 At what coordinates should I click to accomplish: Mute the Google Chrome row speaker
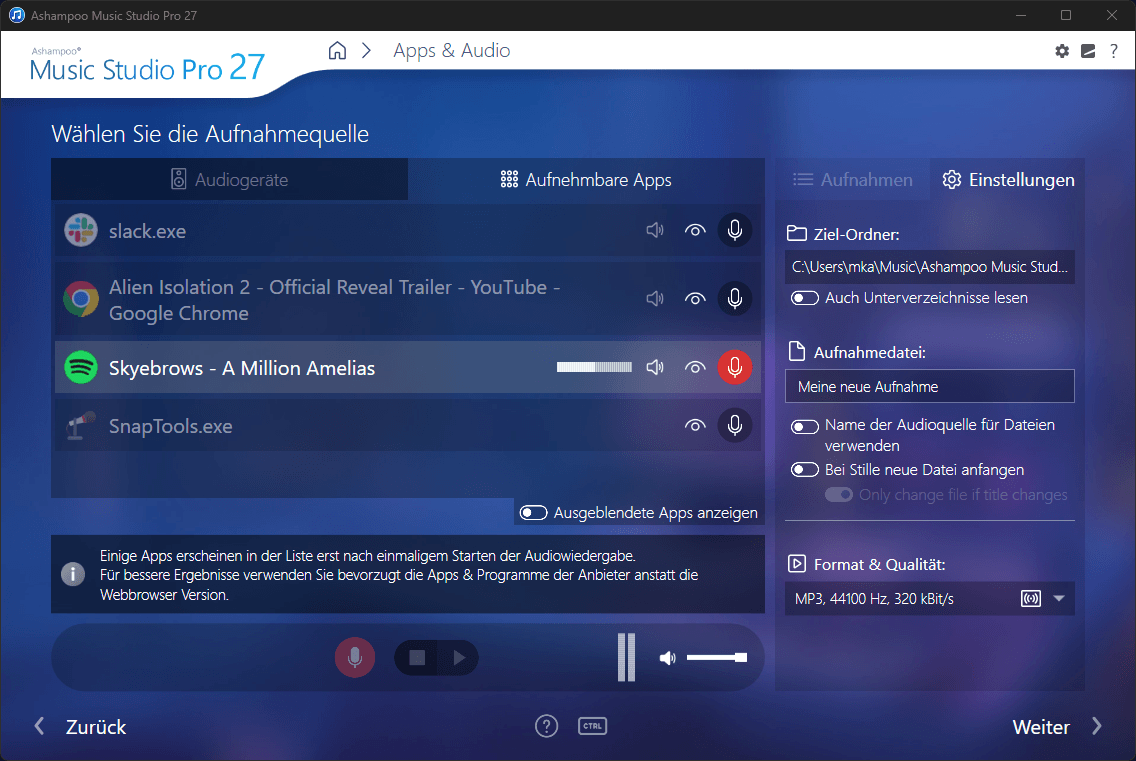pos(655,299)
